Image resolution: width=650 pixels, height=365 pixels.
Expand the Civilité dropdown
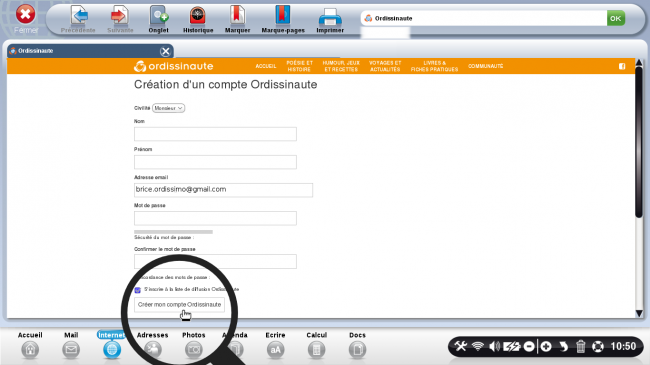coord(168,108)
